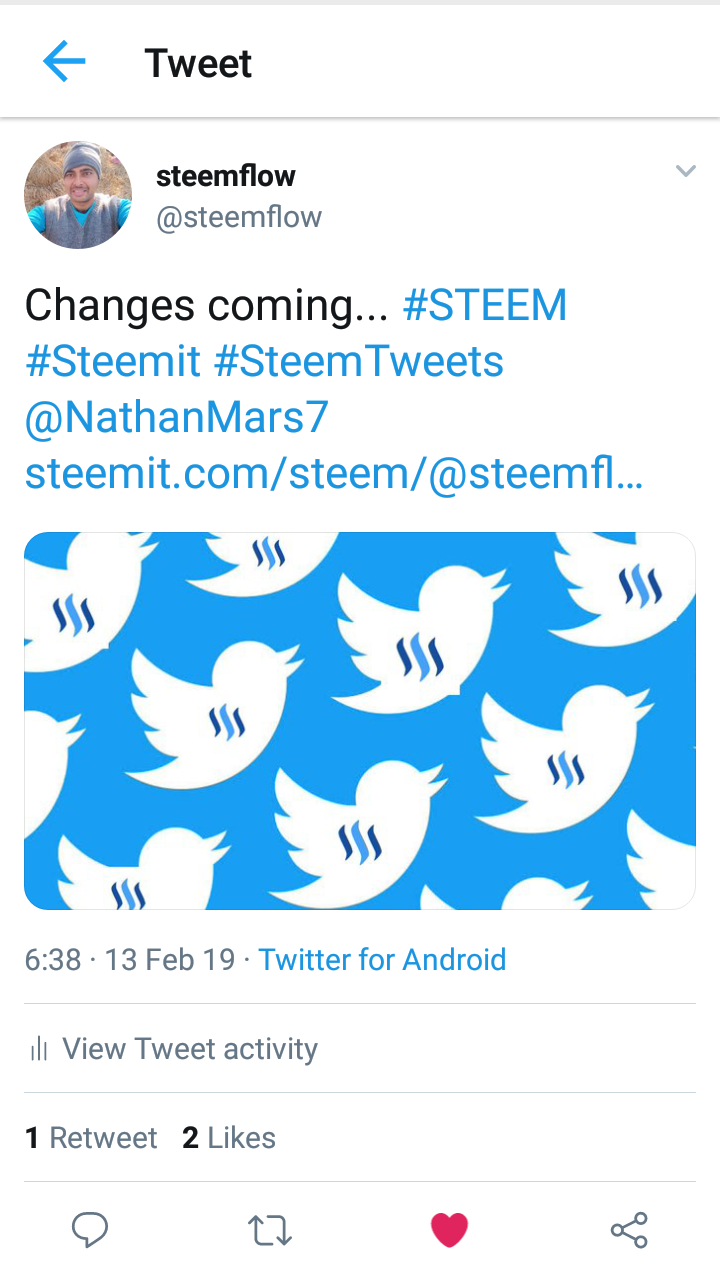Viewport: 720px width, 1271px height.
Task: Open steemflow profile avatar photo
Action: pyautogui.click(x=78, y=195)
